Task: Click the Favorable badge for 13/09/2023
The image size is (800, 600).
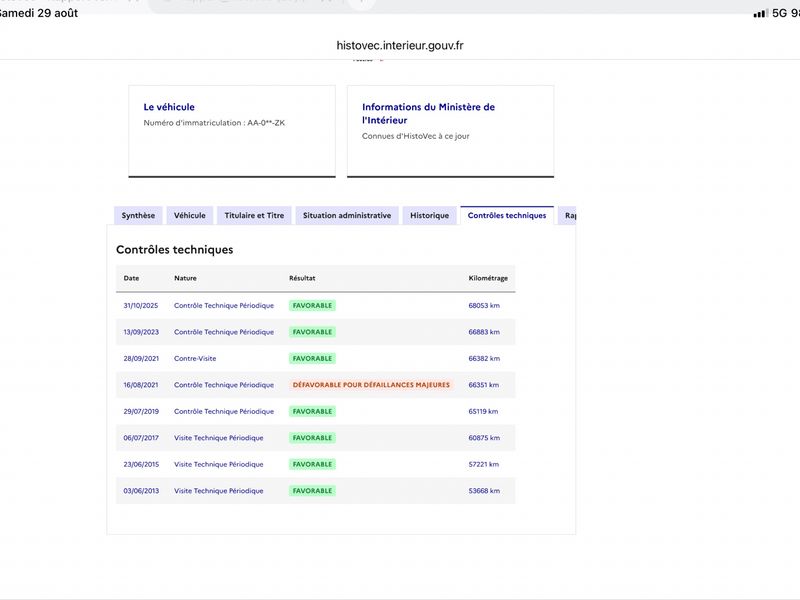Action: point(312,332)
